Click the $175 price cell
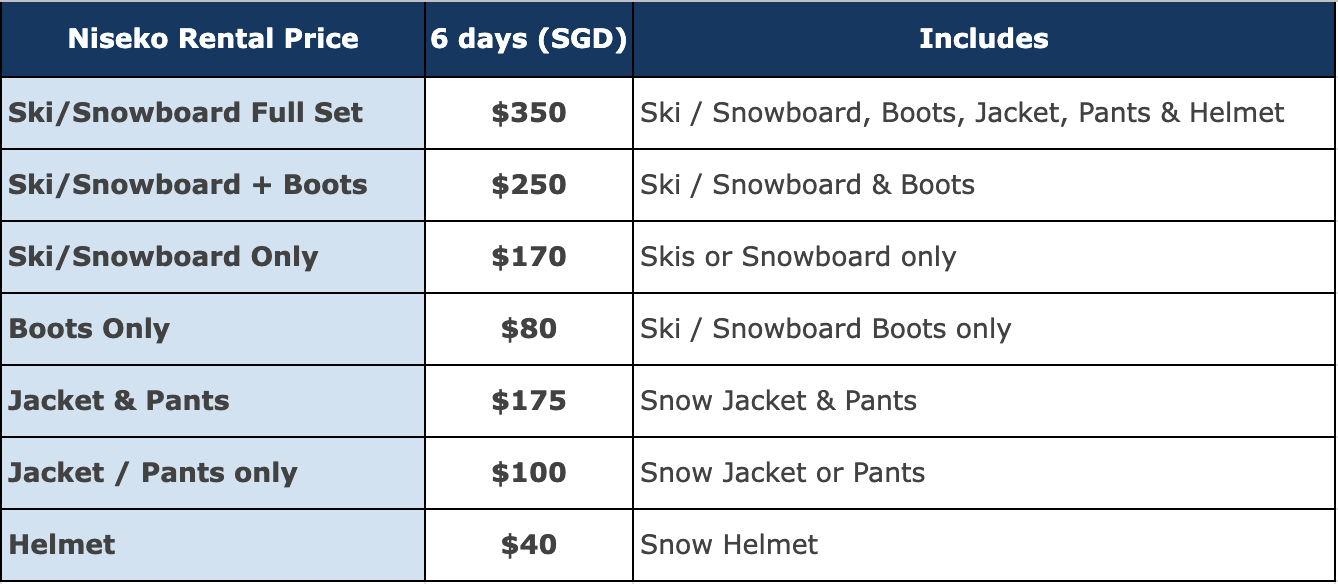This screenshot has width=1338, height=584. pos(529,401)
